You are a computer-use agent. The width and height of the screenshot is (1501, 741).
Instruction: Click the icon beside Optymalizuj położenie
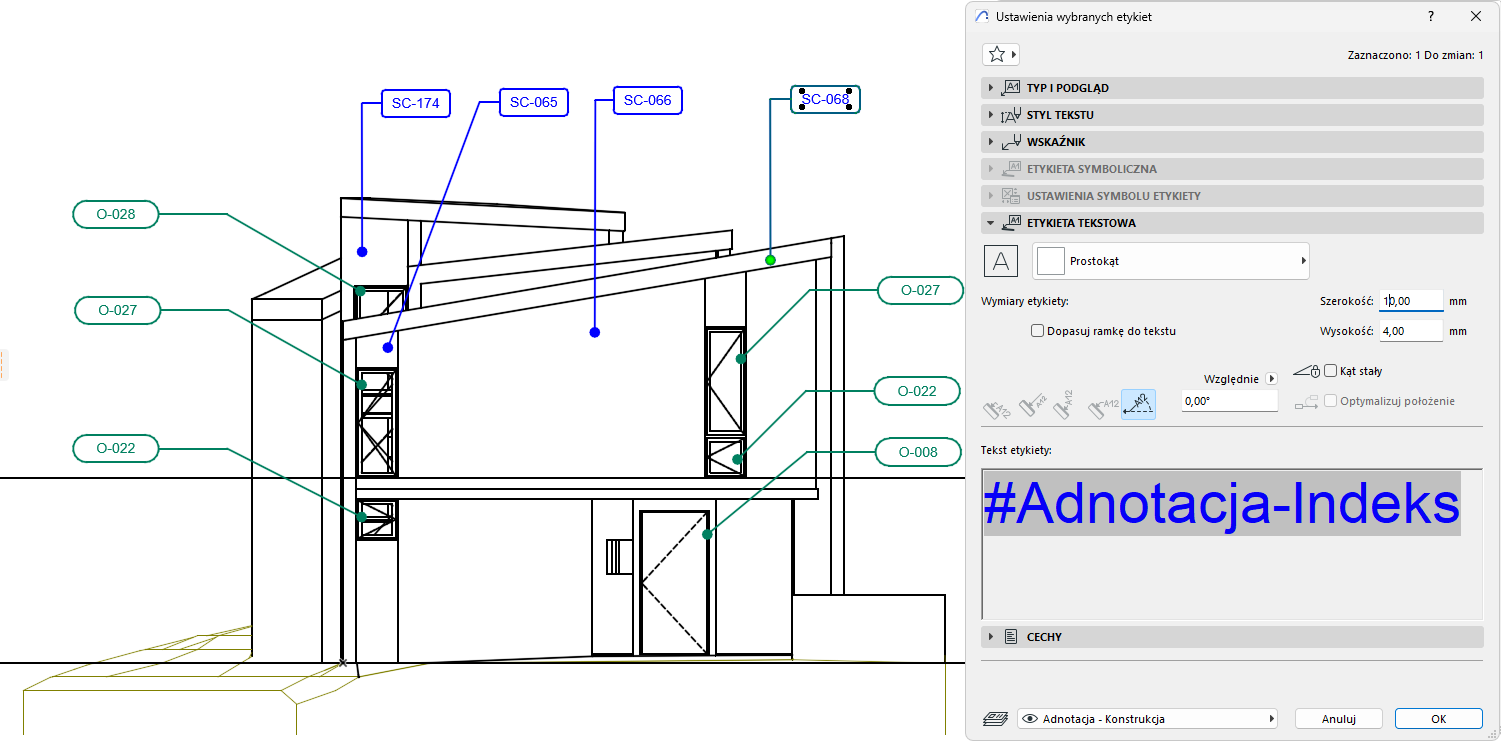coord(1307,402)
